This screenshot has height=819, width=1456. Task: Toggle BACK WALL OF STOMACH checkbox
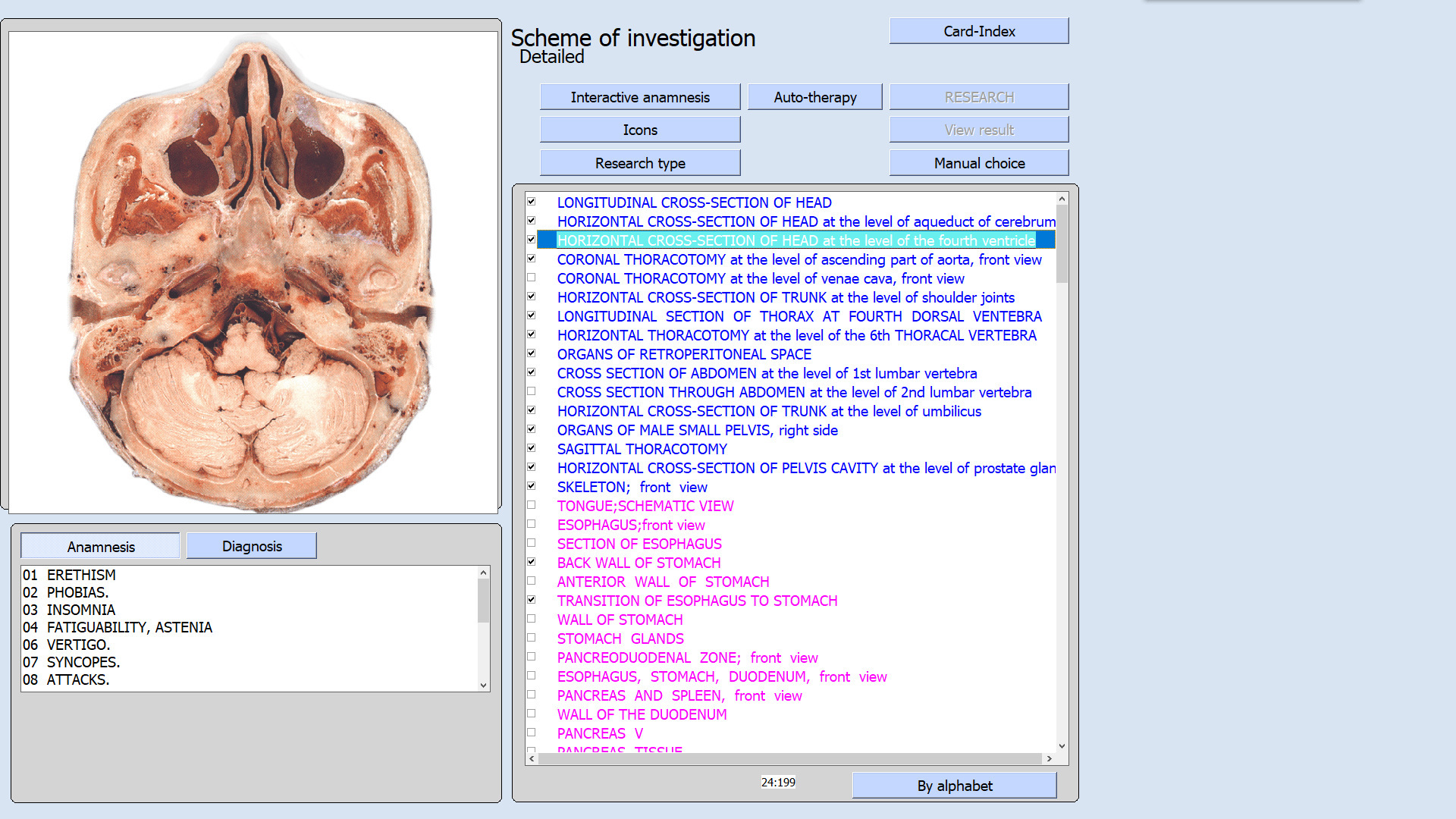(532, 562)
